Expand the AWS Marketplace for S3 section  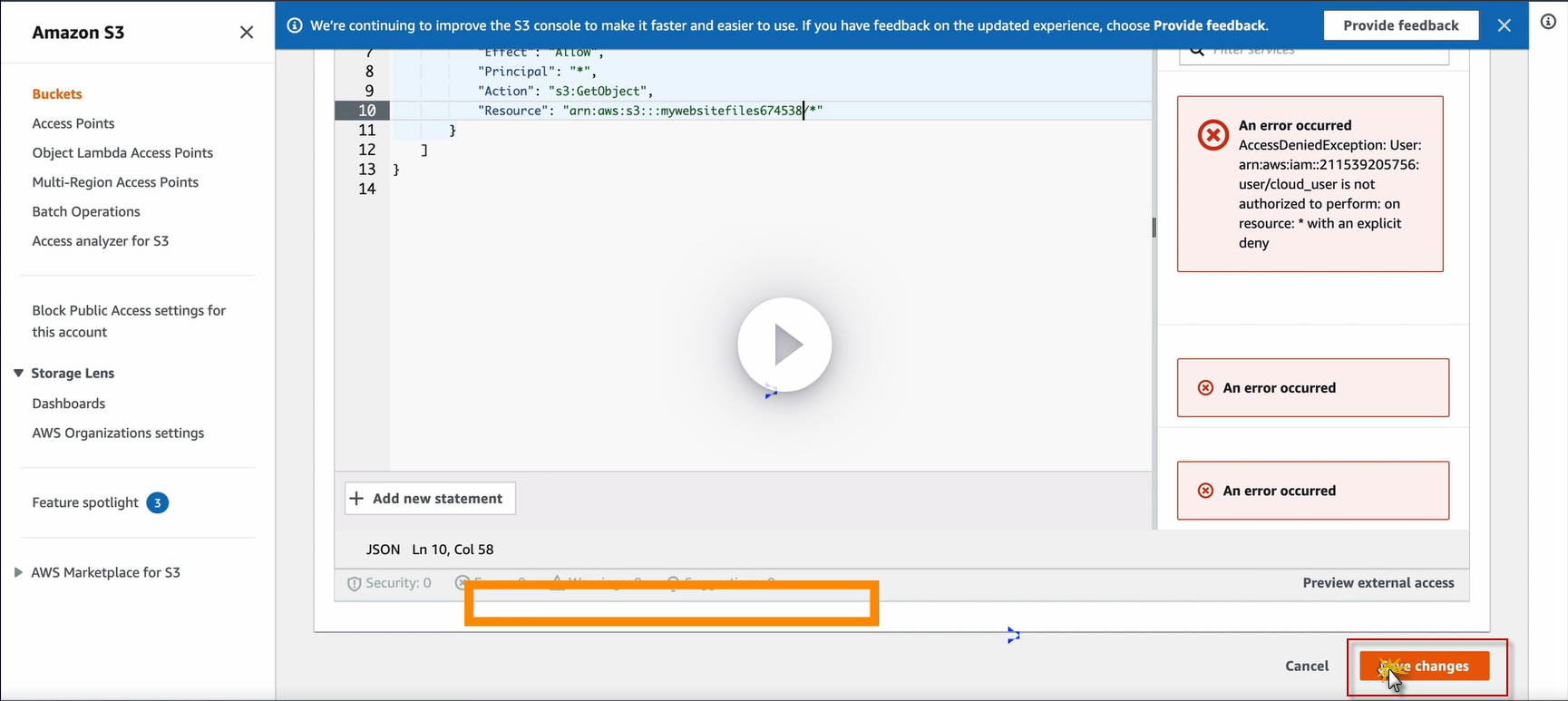pos(18,572)
